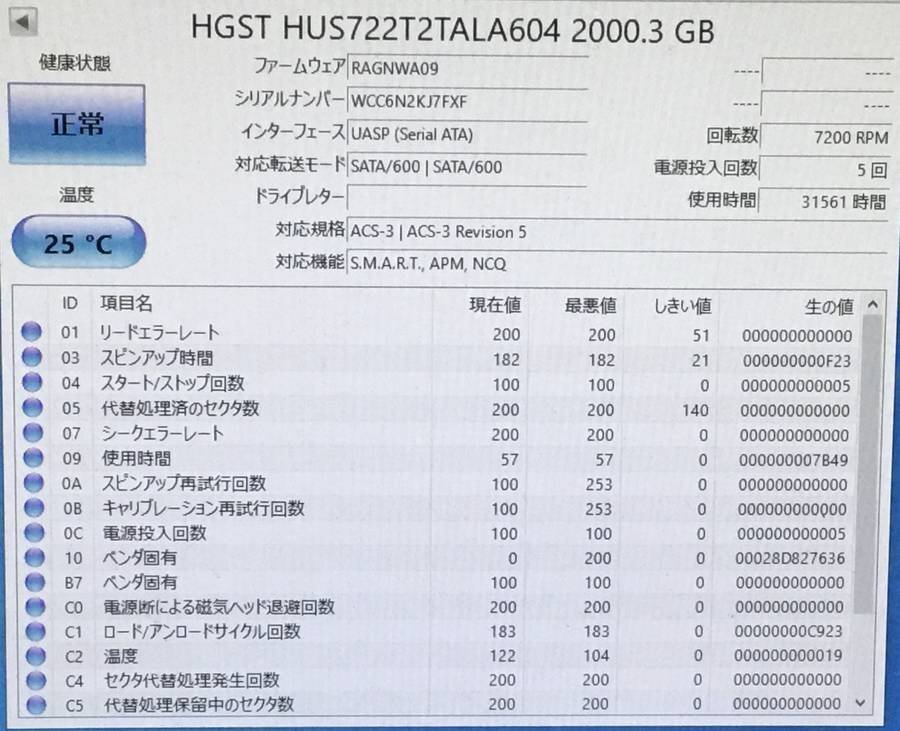Click the scroll up arrow of attribute list
Viewport: 900px width, 731px height.
[x=872, y=305]
